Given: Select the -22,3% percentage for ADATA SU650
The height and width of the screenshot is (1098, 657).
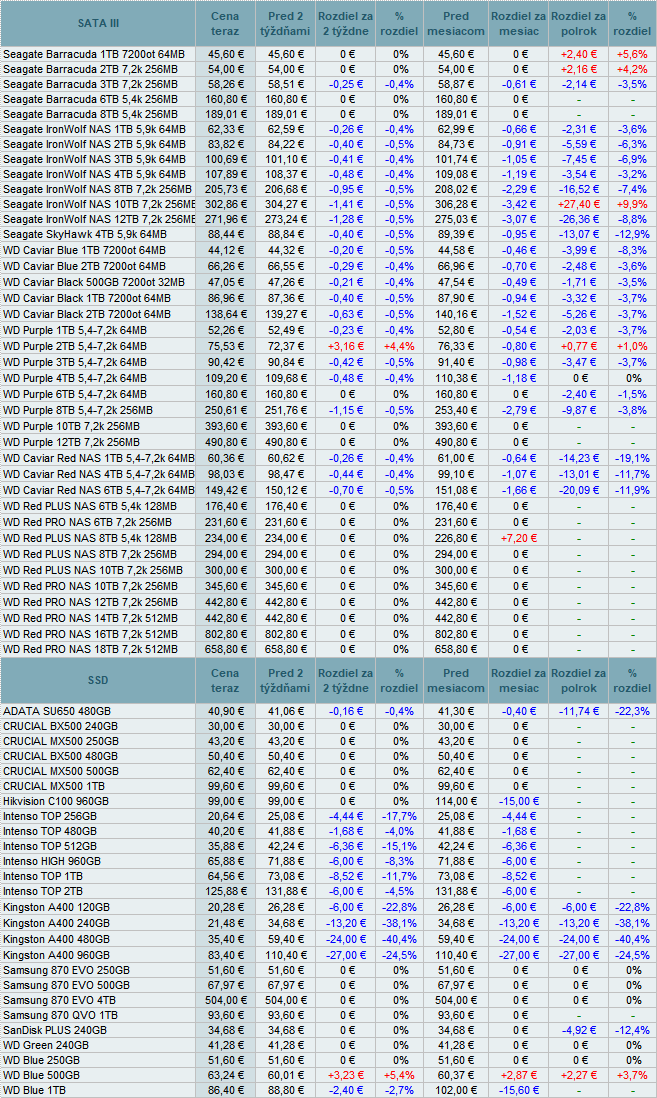Looking at the screenshot, I should point(632,711).
